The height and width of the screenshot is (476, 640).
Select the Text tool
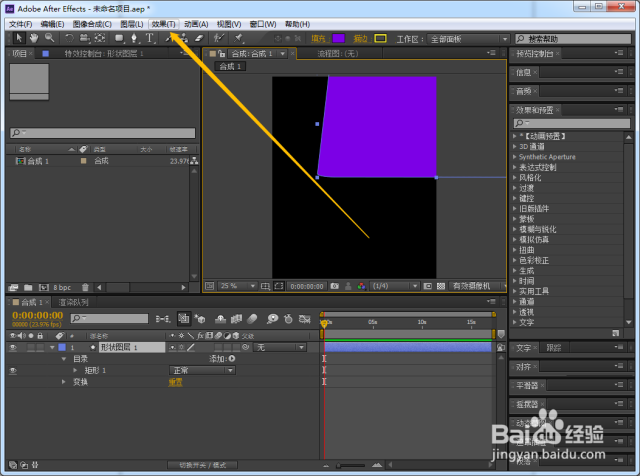tap(149, 38)
